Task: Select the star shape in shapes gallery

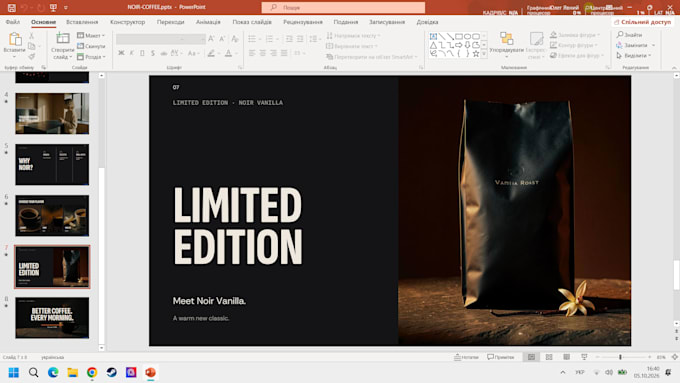Action: click(476, 53)
